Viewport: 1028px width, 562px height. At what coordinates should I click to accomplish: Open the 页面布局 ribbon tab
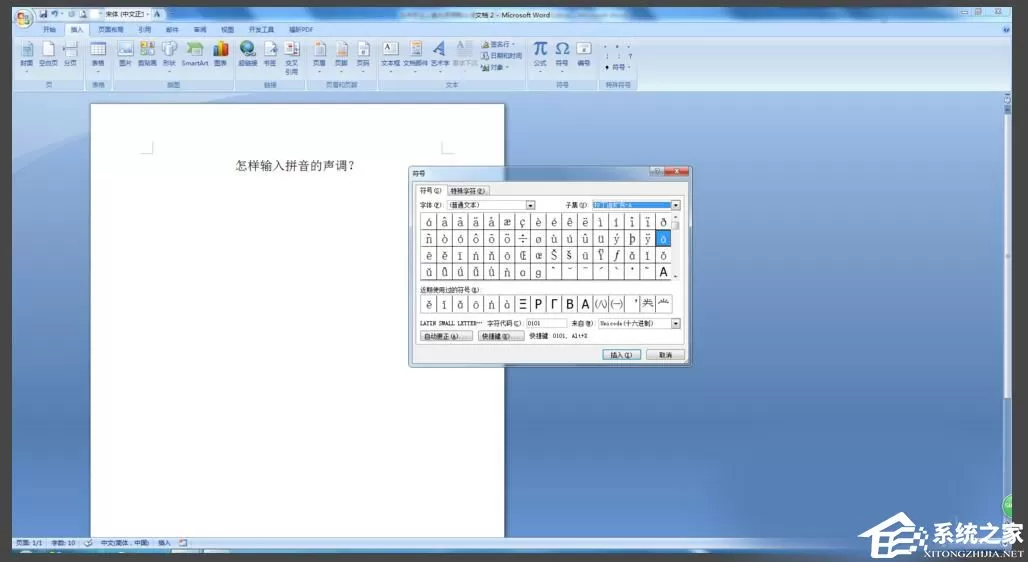click(111, 30)
